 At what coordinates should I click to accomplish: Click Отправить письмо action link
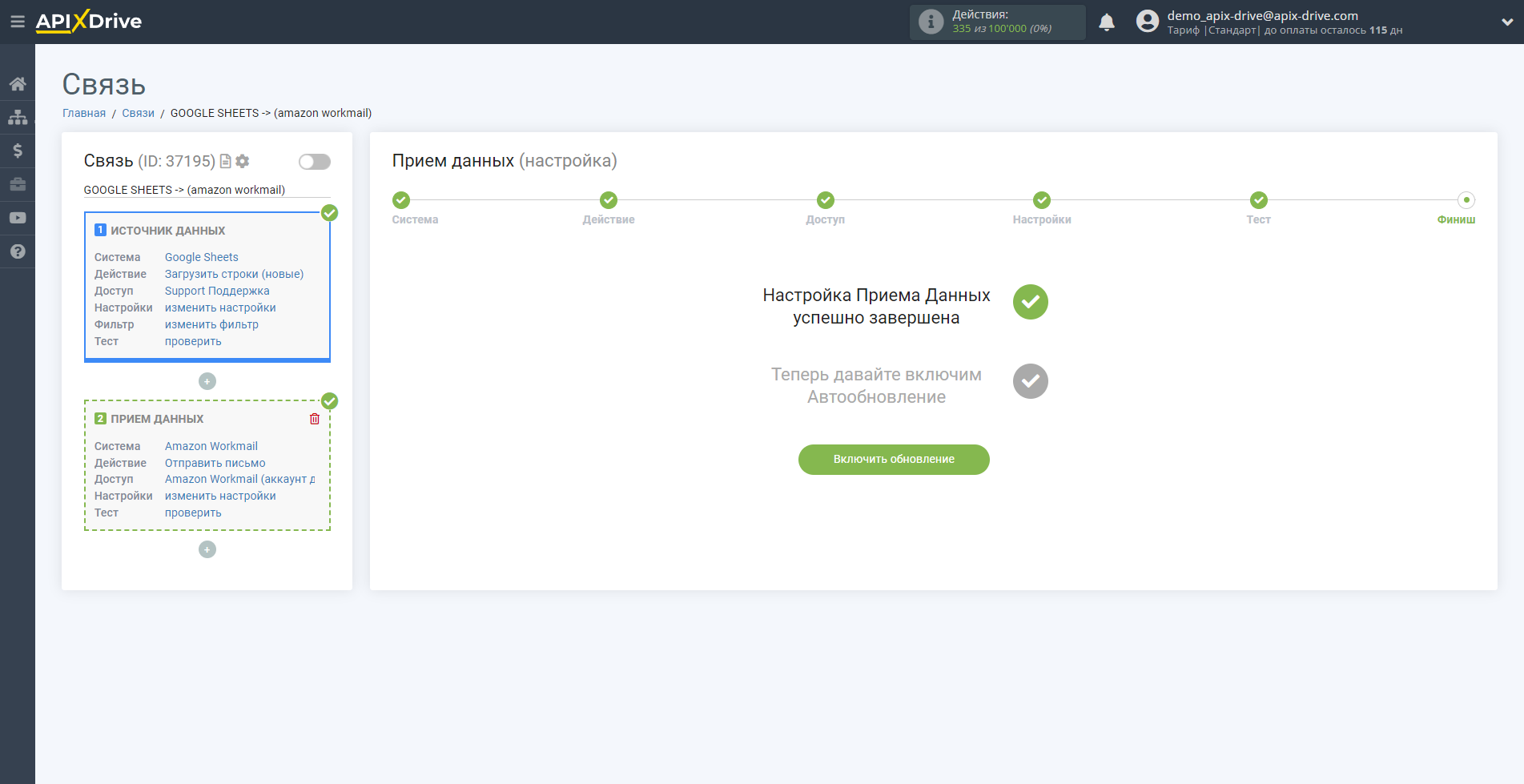coord(215,463)
